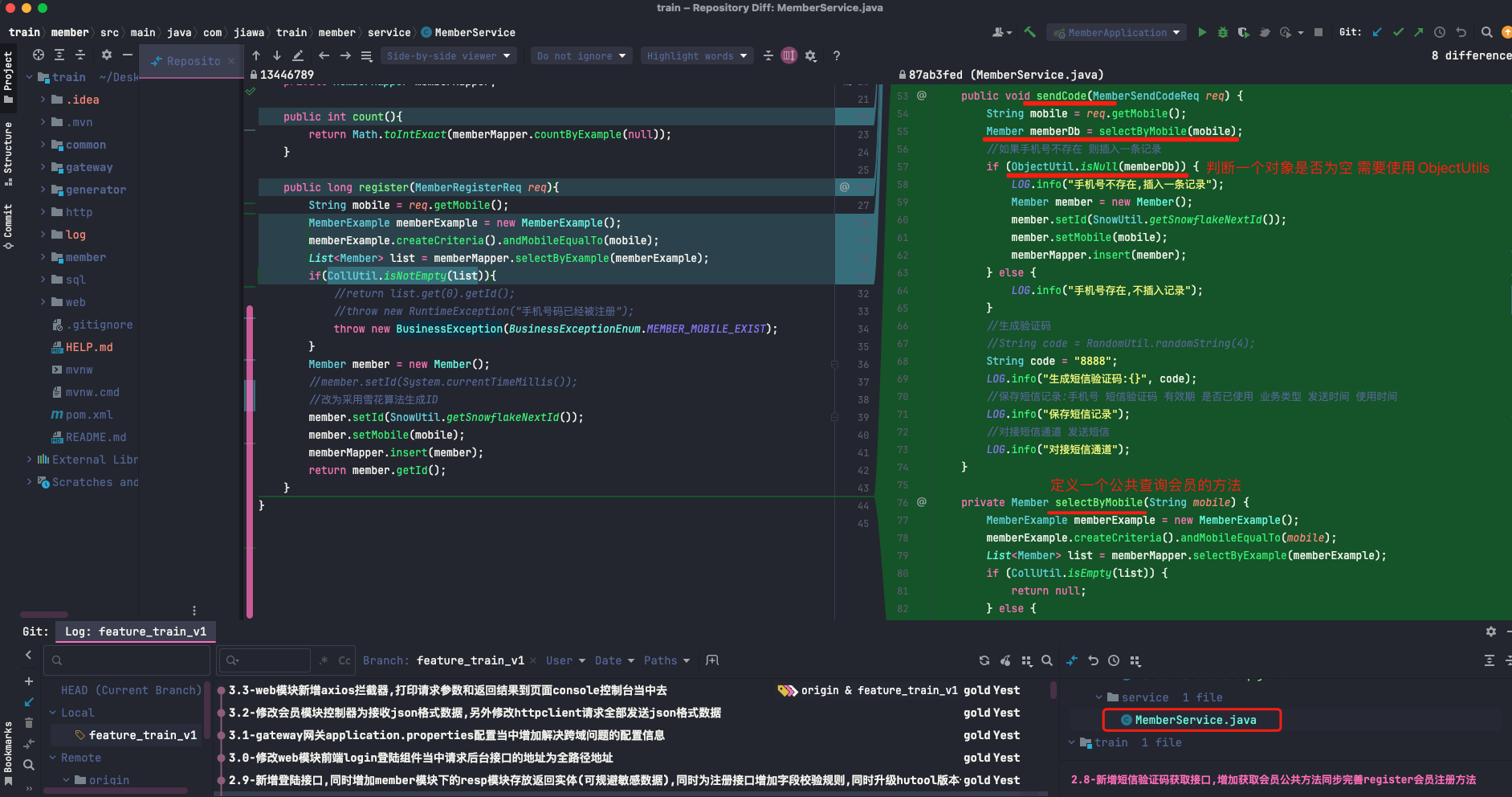The width and height of the screenshot is (1512, 797).
Task: Open the Highlight words dropdown
Action: pos(697,55)
